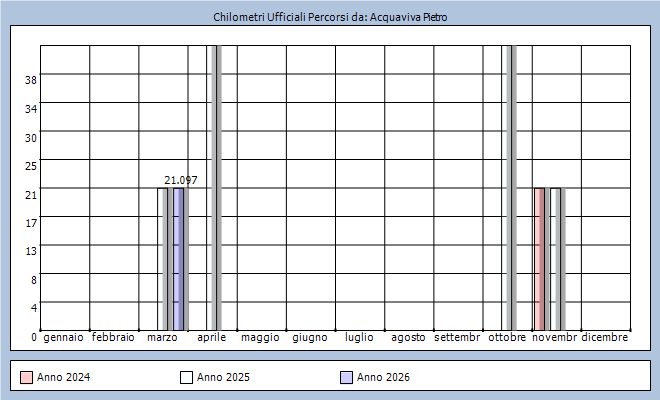This screenshot has width=660, height=400.
Task: Click the agosto month axis label
Action: (x=408, y=338)
